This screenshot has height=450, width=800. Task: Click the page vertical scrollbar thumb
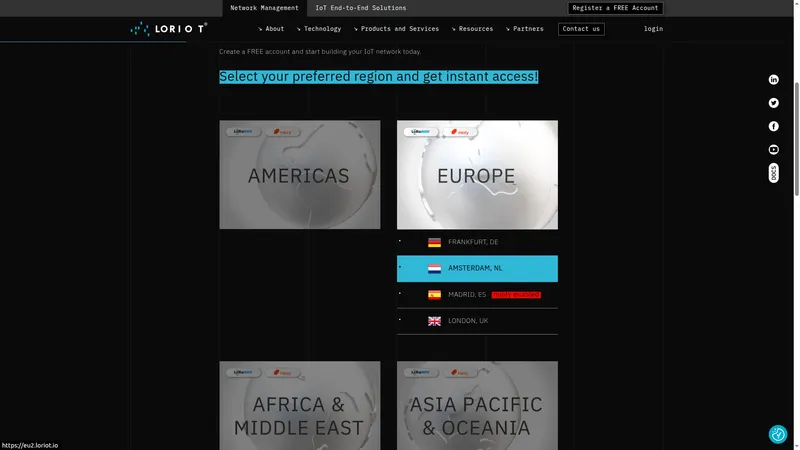pyautogui.click(x=796, y=138)
